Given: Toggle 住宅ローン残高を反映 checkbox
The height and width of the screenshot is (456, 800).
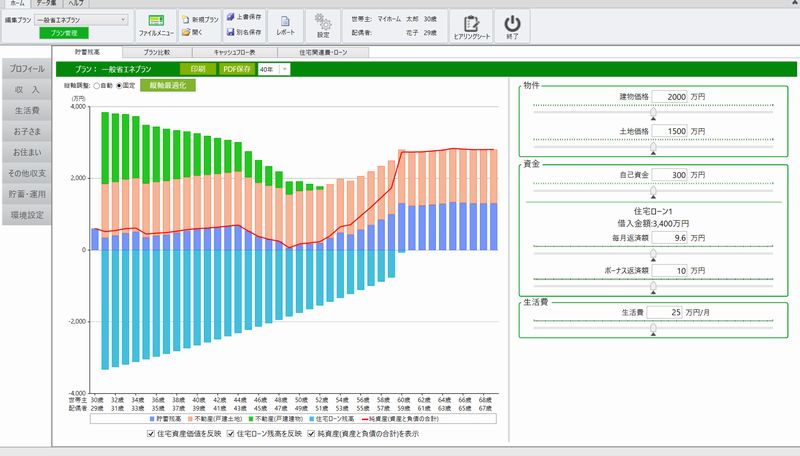Looking at the screenshot, I should point(232,435).
